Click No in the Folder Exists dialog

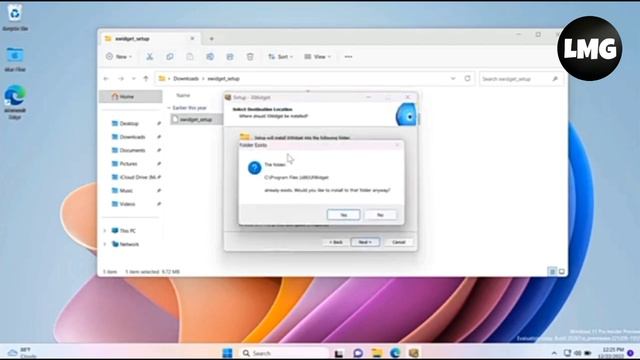(380, 215)
